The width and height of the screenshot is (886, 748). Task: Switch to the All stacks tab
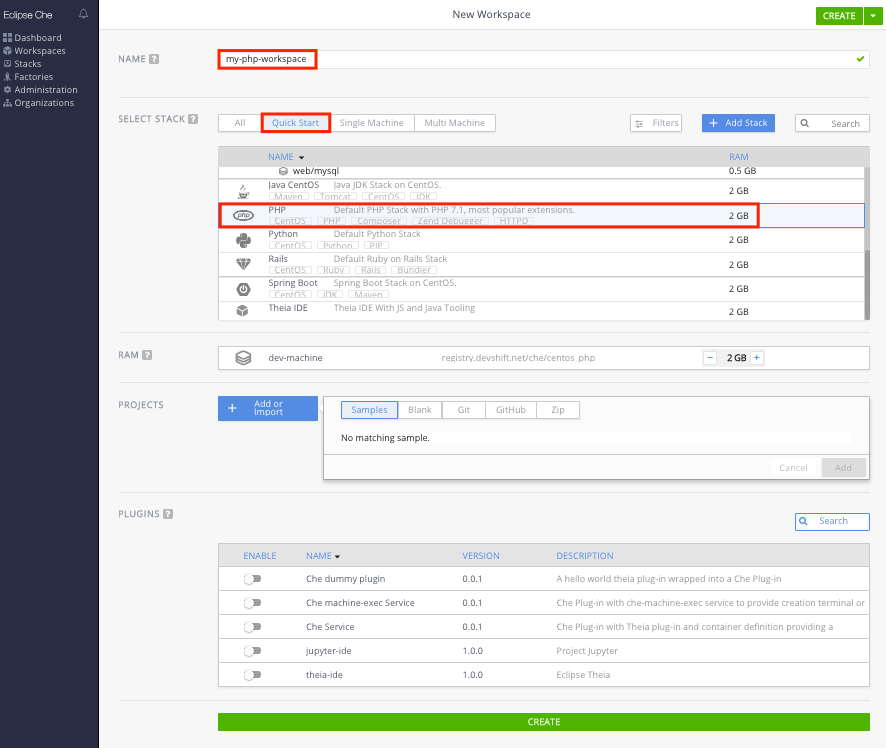(240, 123)
